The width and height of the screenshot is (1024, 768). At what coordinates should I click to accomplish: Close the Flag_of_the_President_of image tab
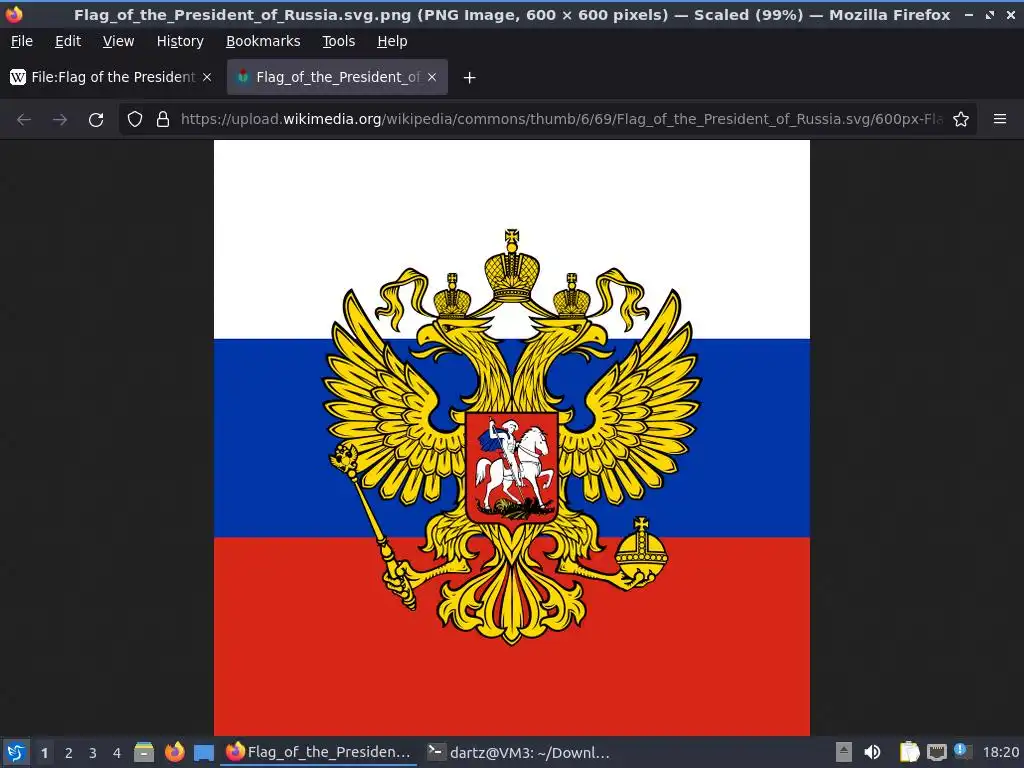click(x=432, y=77)
